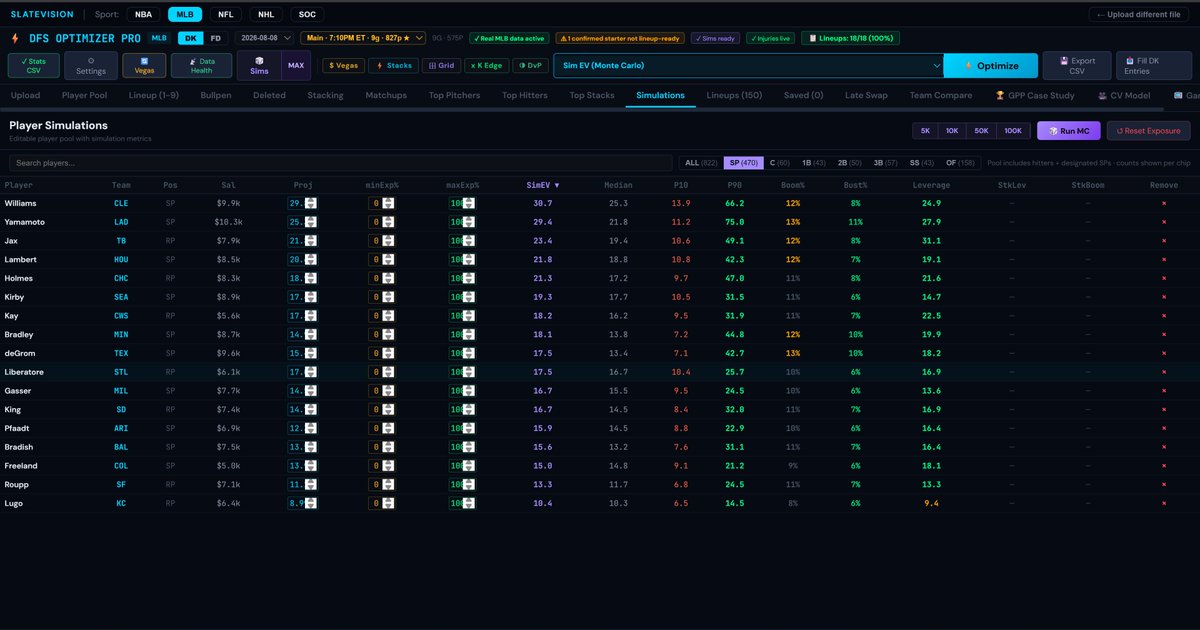1200x630 pixels.
Task: Toggle the MAX mode button
Action: [296, 66]
